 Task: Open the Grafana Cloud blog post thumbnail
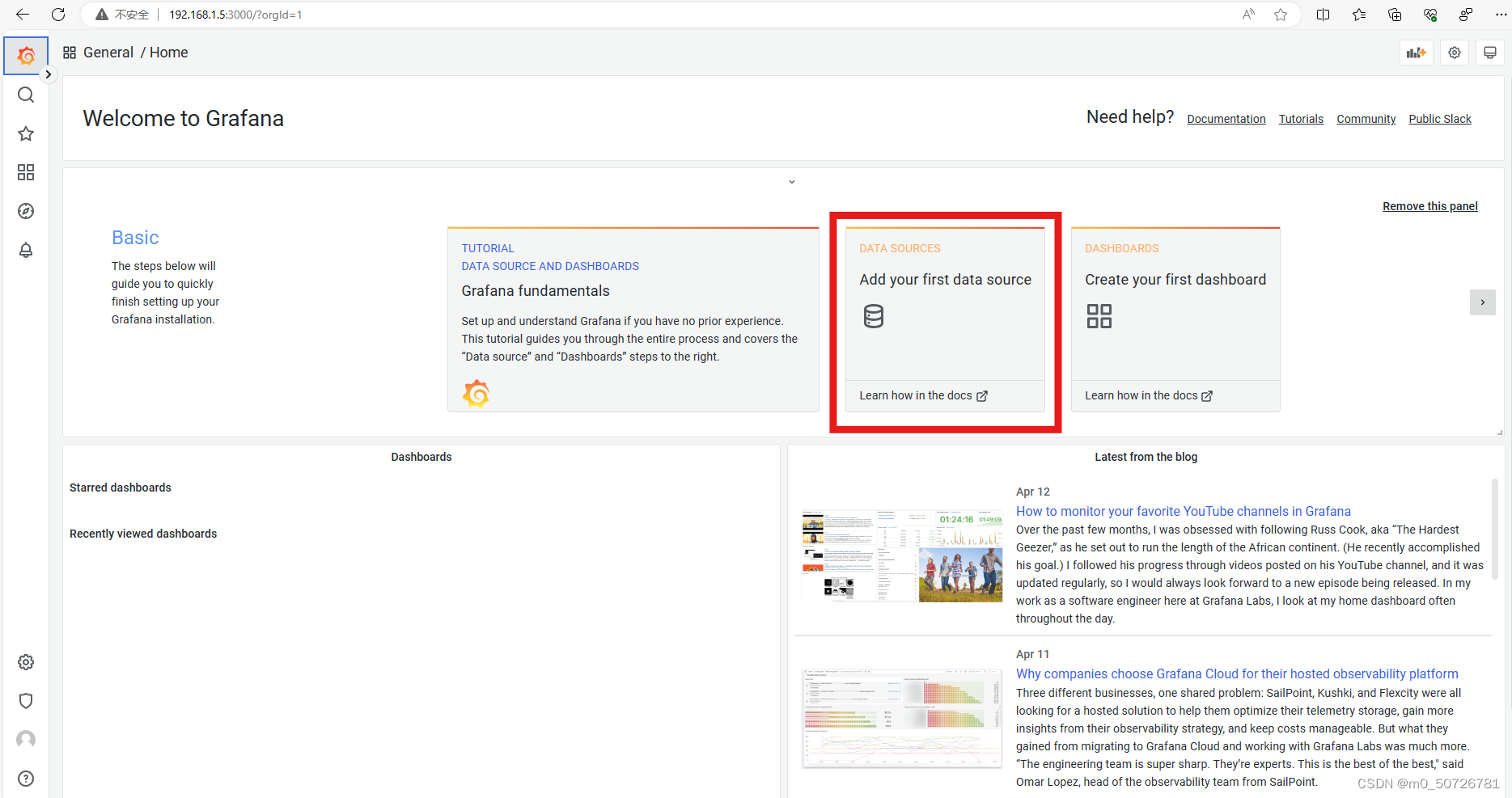point(902,718)
